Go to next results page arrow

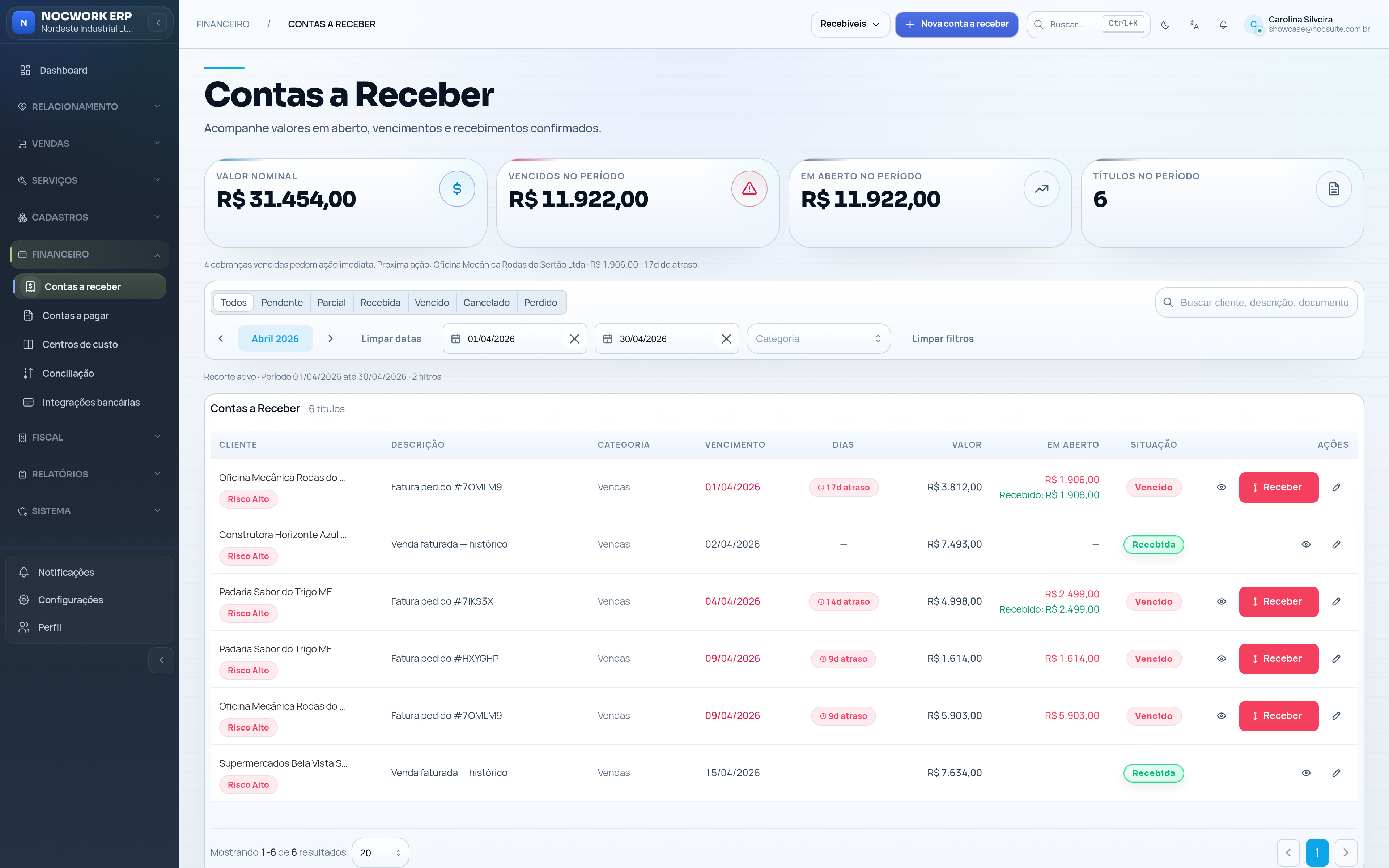tap(1346, 852)
